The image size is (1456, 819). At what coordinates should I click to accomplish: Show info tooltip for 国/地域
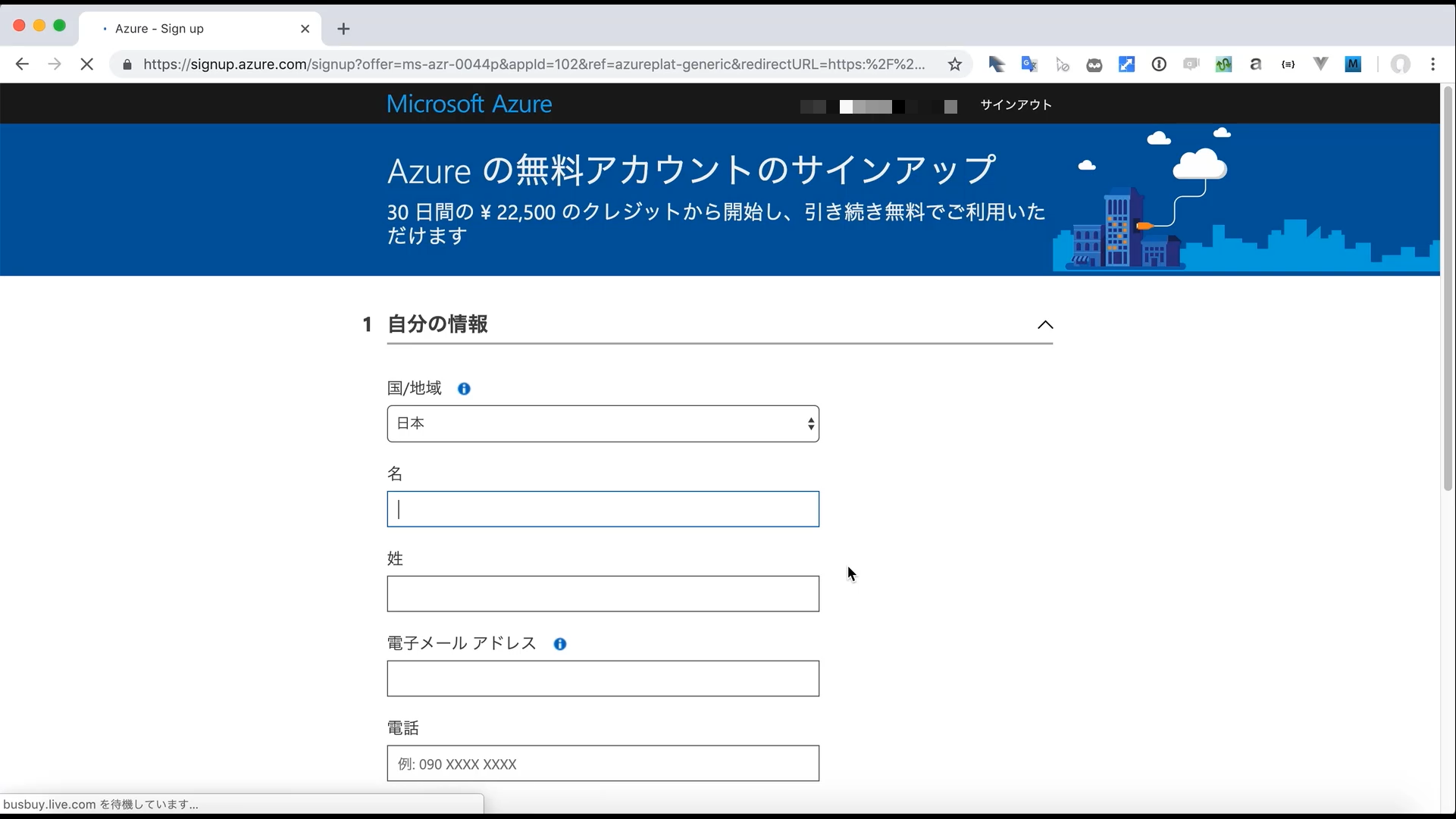tap(464, 389)
